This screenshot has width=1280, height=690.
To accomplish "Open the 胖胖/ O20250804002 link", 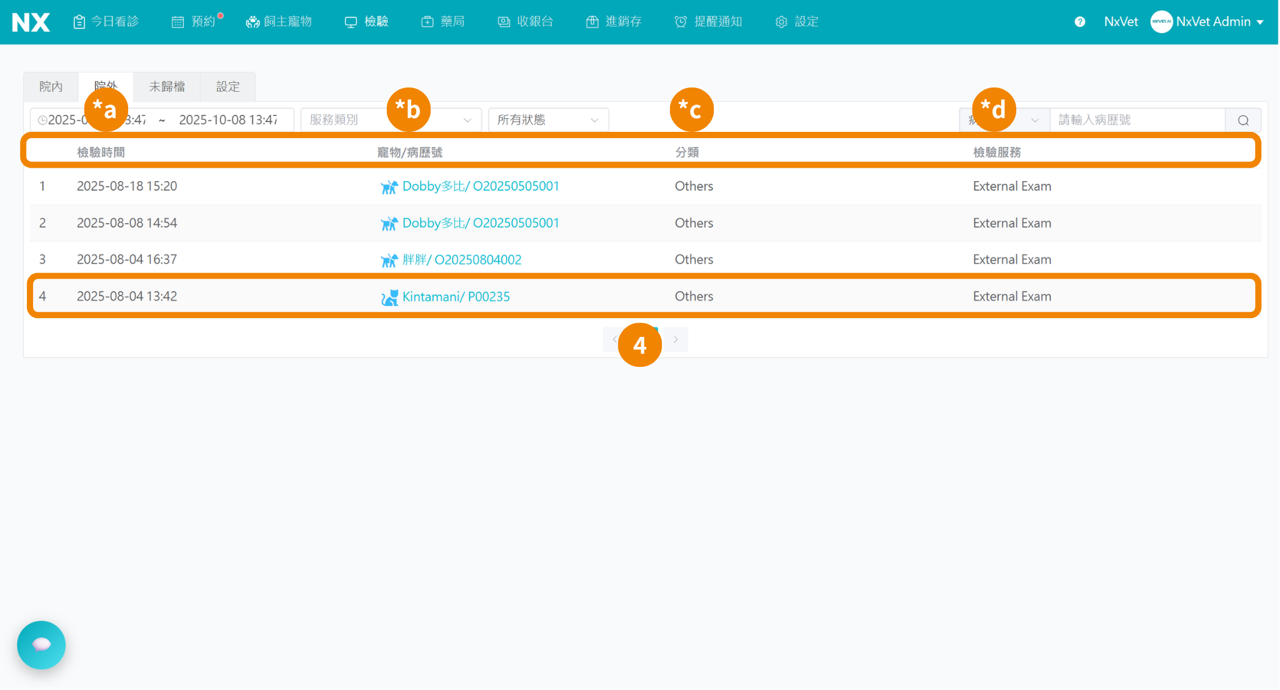I will coord(462,260).
